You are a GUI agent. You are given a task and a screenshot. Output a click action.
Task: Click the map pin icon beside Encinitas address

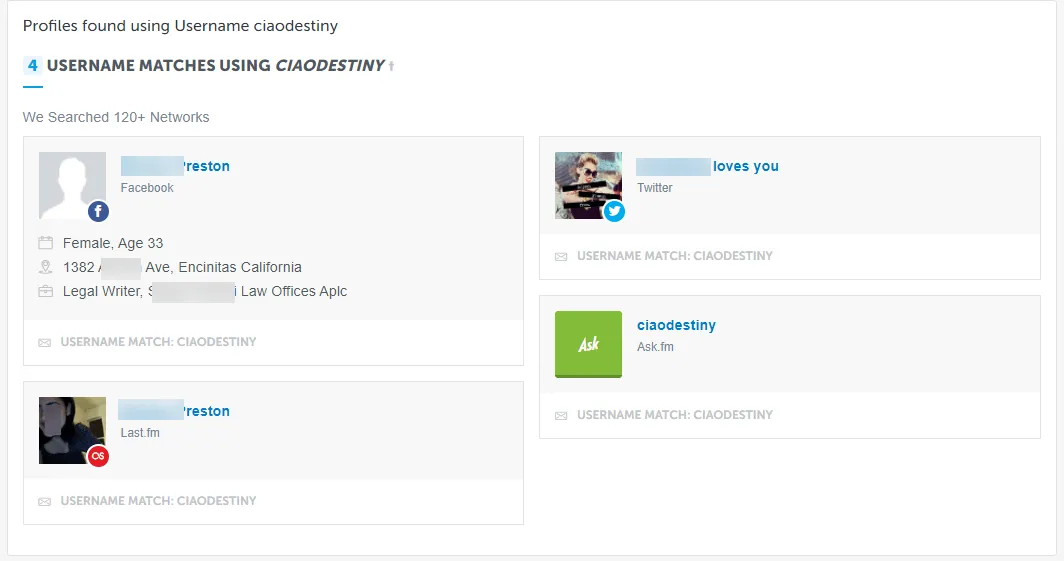pos(45,267)
